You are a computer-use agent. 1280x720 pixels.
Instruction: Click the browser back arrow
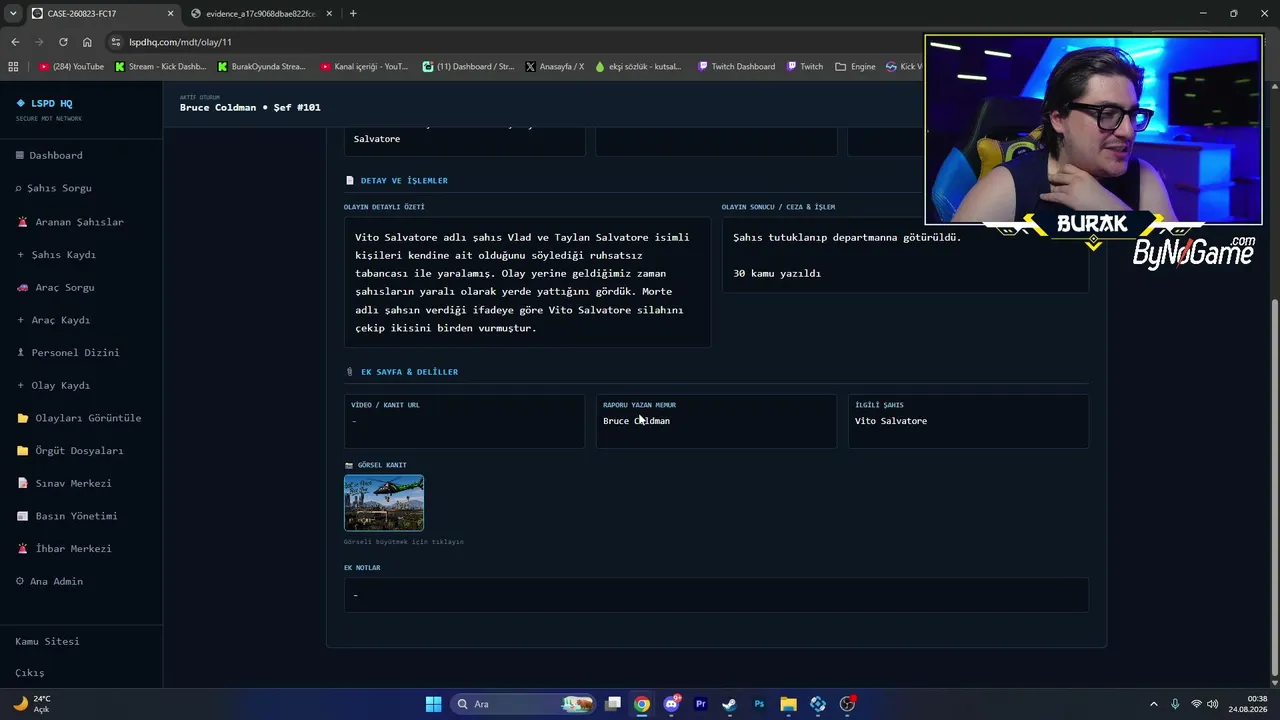point(15,42)
